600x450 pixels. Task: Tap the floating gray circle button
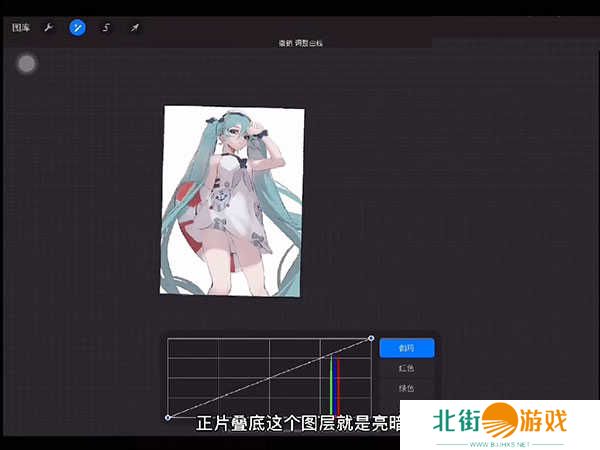pos(27,64)
